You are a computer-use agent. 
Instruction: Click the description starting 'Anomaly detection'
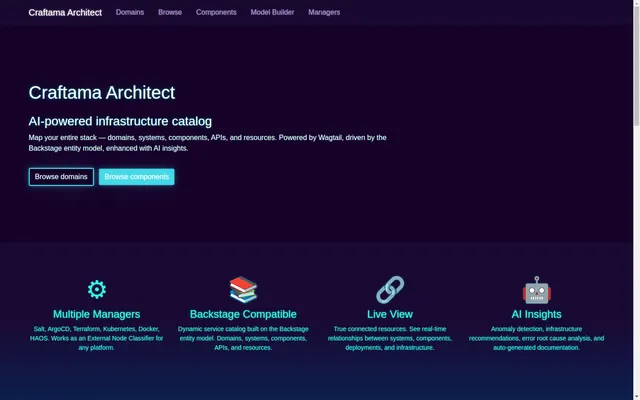pos(536,338)
